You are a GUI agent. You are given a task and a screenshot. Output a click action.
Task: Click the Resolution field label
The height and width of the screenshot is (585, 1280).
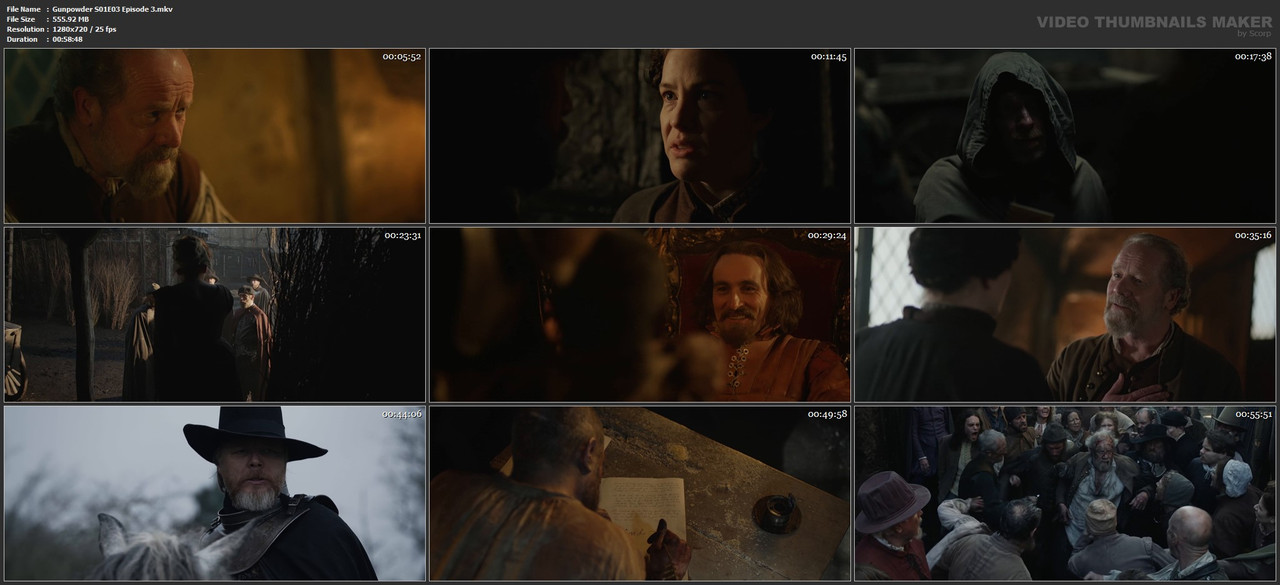coord(24,29)
